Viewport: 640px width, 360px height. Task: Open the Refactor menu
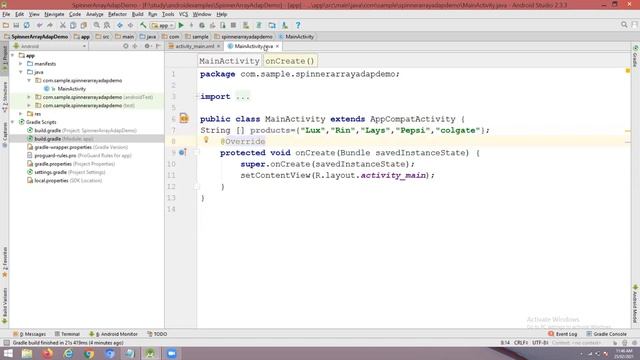pyautogui.click(x=117, y=14)
